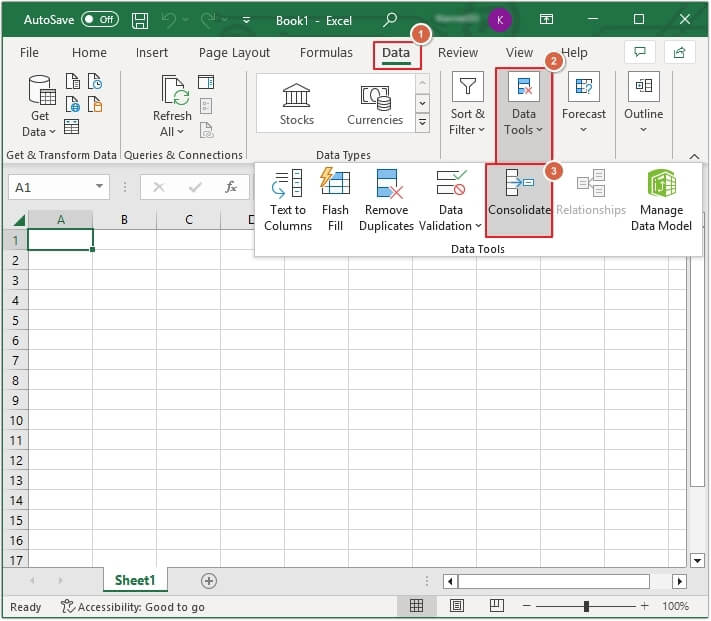Image resolution: width=711 pixels, height=621 pixels.
Task: Open Text to Columns wizard
Action: pyautogui.click(x=288, y=199)
